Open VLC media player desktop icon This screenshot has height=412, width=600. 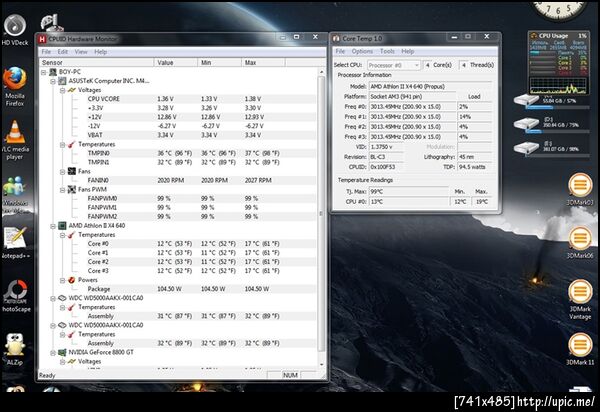pos(15,140)
